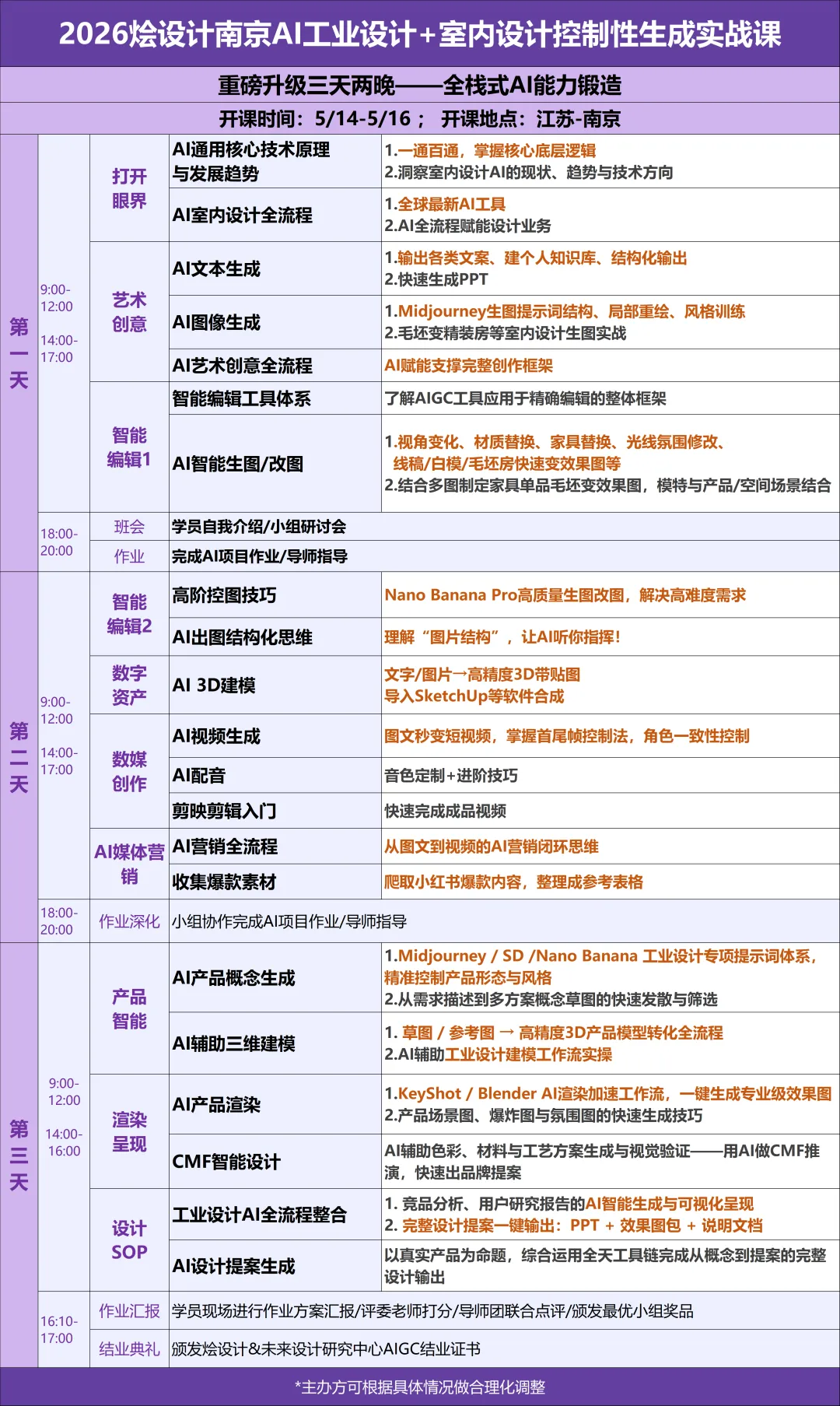Click 'AI通用核心技术原理与发展趋势' topic

(251, 161)
